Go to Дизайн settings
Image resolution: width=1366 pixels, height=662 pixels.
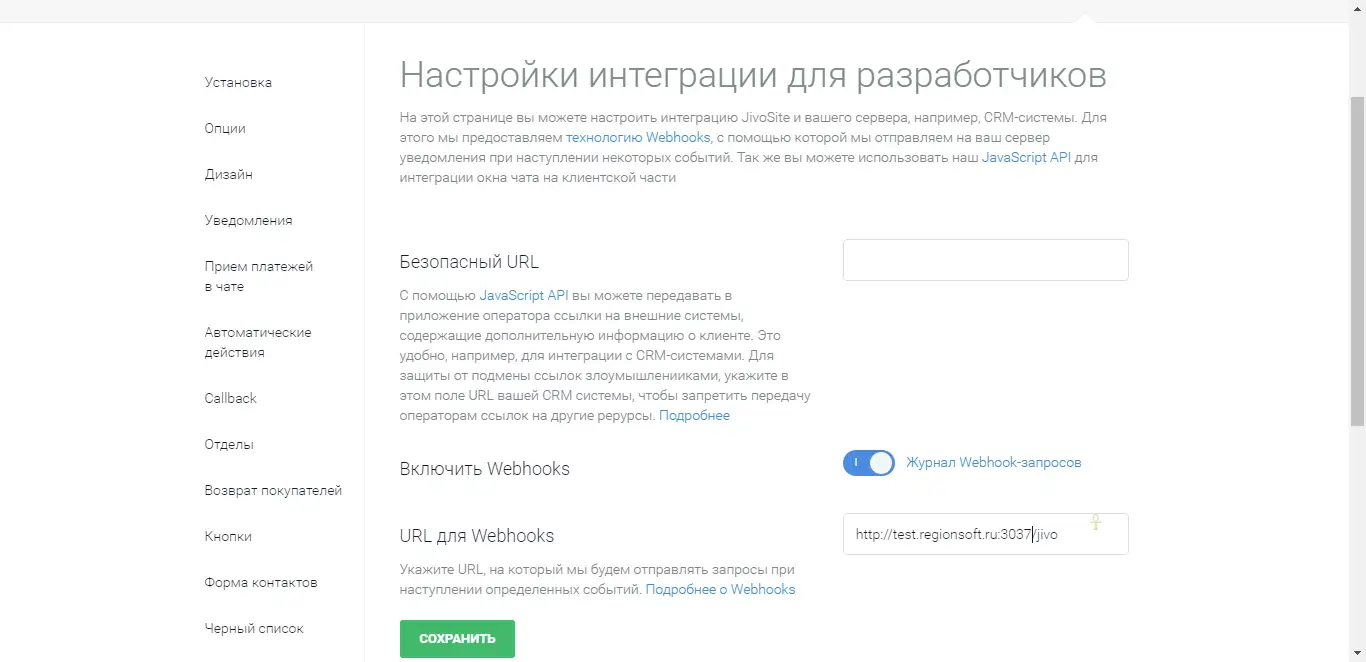click(228, 175)
